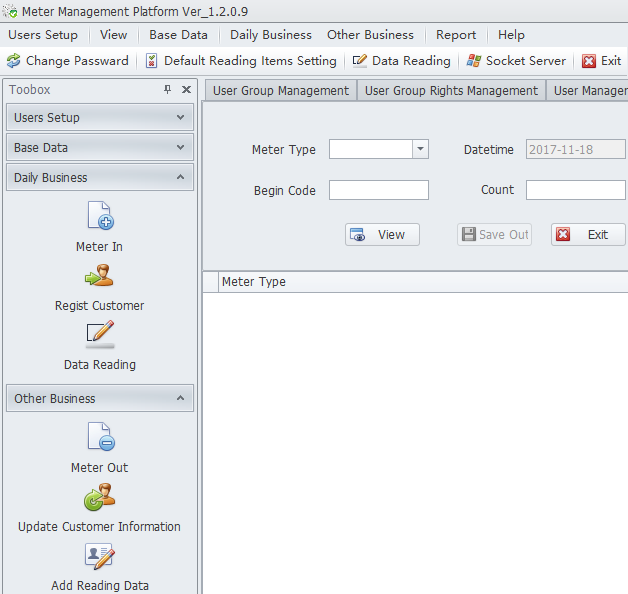
Task: Collapse the Daily Business section
Action: pos(99,178)
